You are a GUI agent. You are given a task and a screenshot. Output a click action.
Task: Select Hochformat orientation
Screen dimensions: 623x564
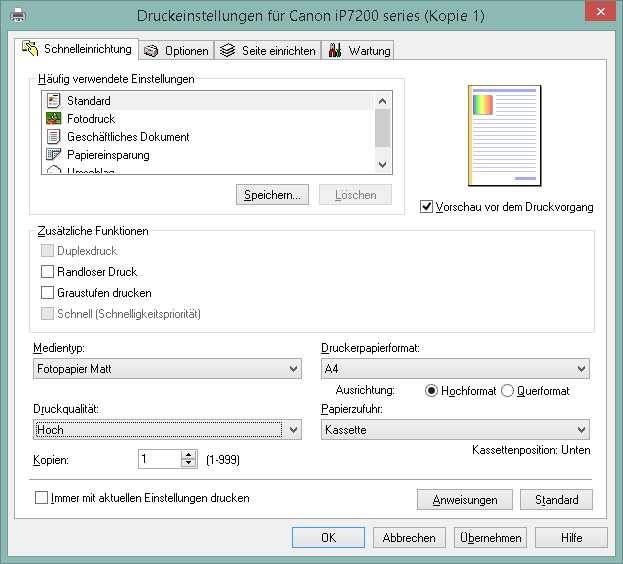[431, 391]
